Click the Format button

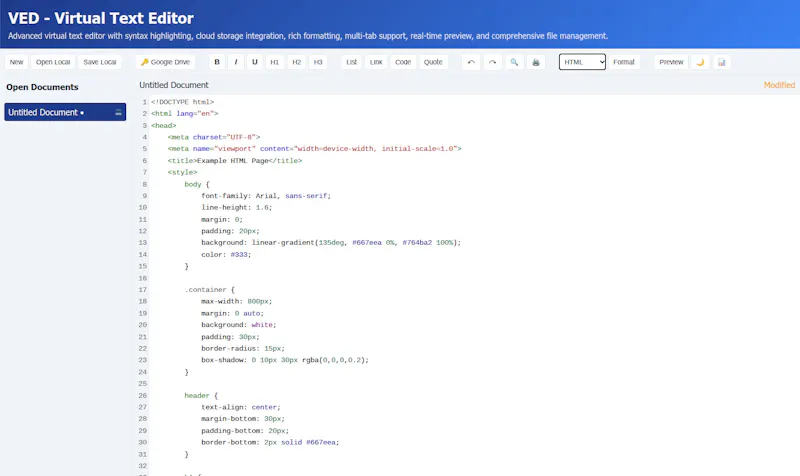point(624,62)
